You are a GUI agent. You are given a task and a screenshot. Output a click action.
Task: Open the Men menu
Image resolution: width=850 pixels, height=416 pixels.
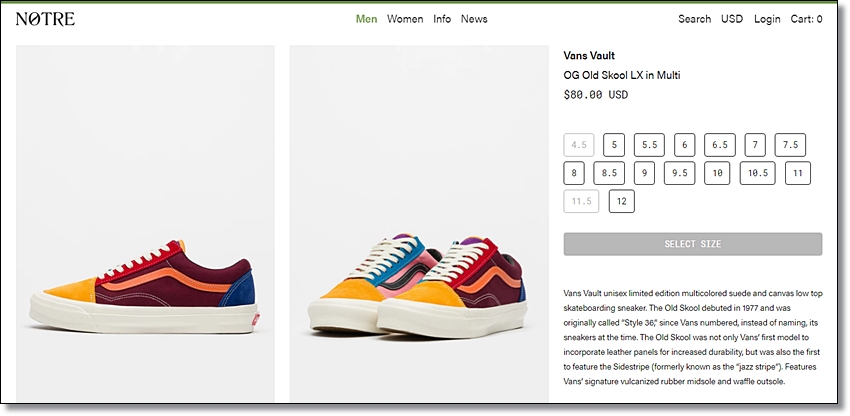pos(366,19)
